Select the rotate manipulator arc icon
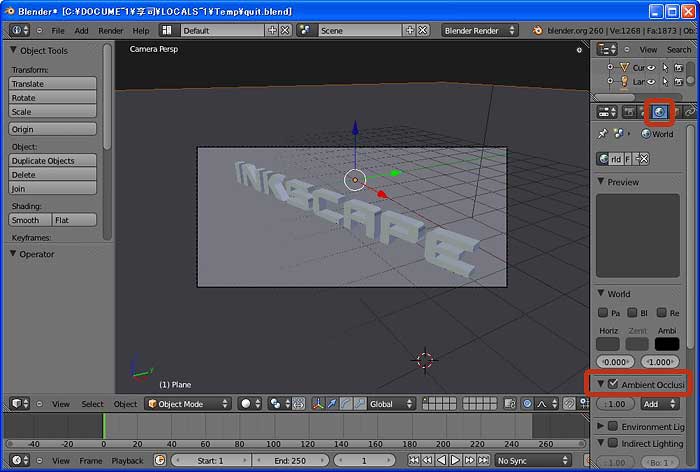This screenshot has height=472, width=700. [x=346, y=404]
